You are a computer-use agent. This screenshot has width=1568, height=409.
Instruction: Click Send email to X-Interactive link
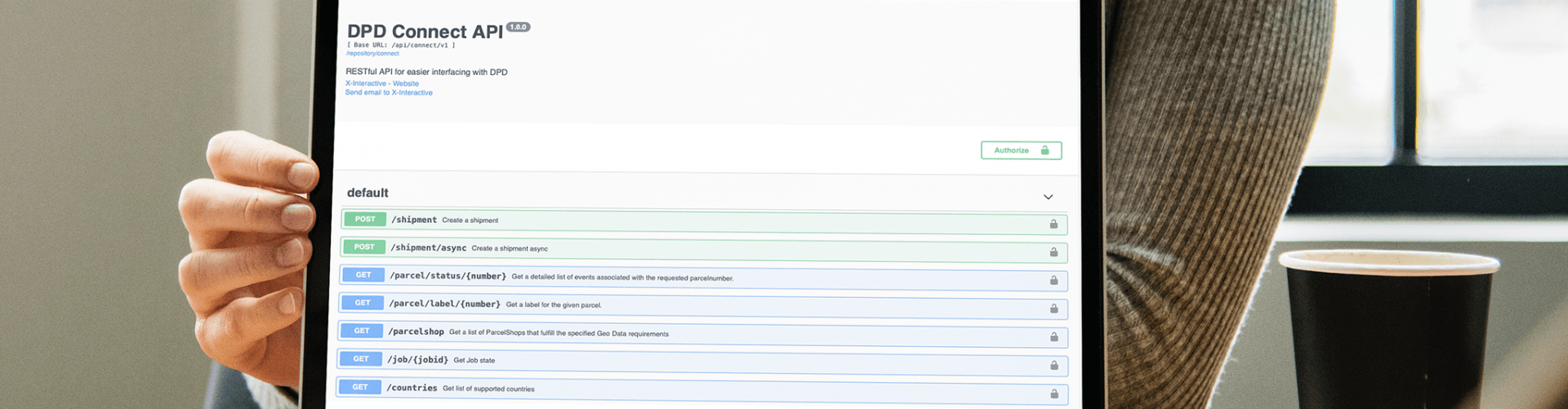tap(389, 92)
